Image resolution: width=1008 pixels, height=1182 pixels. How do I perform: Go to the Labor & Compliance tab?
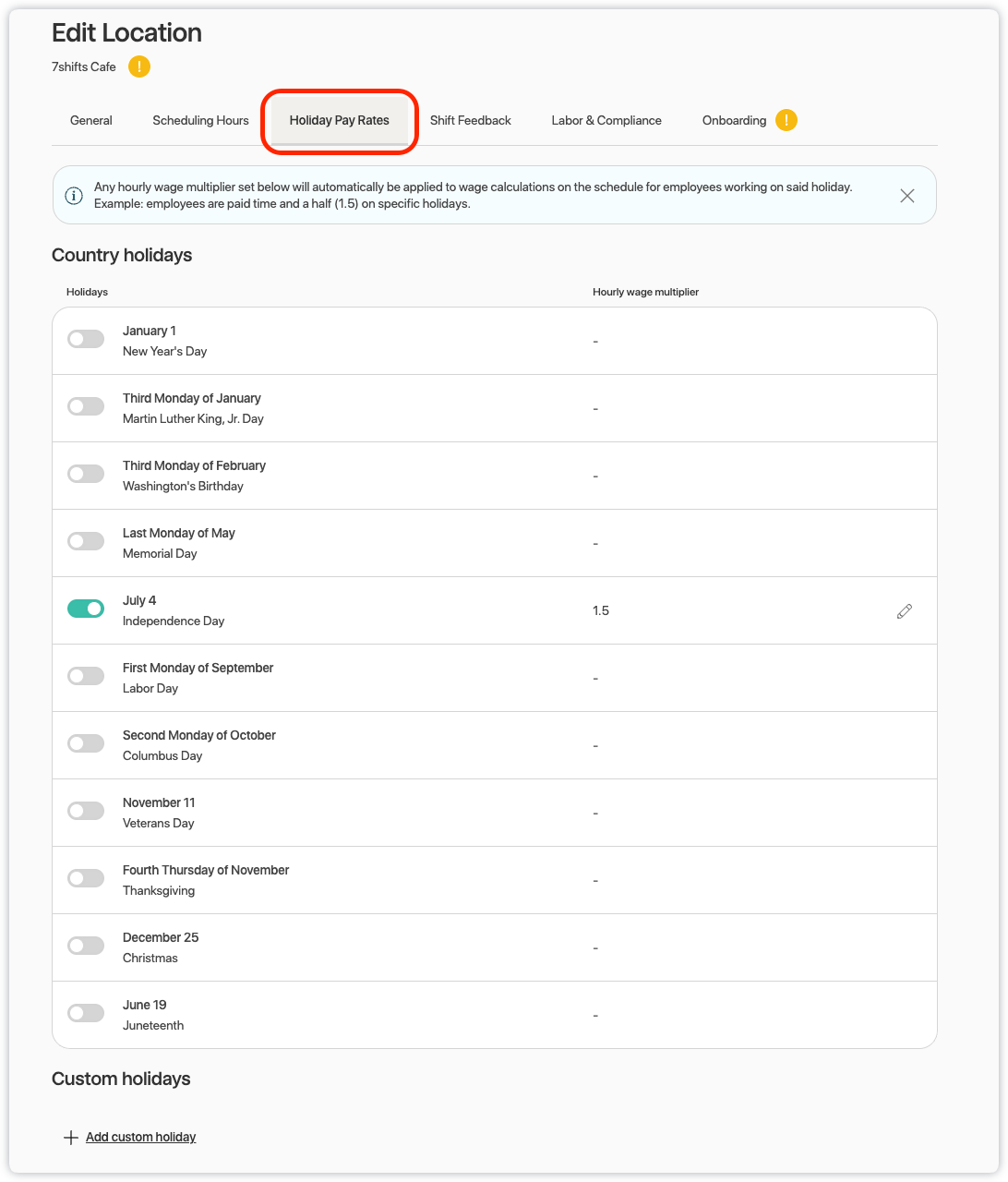click(606, 121)
